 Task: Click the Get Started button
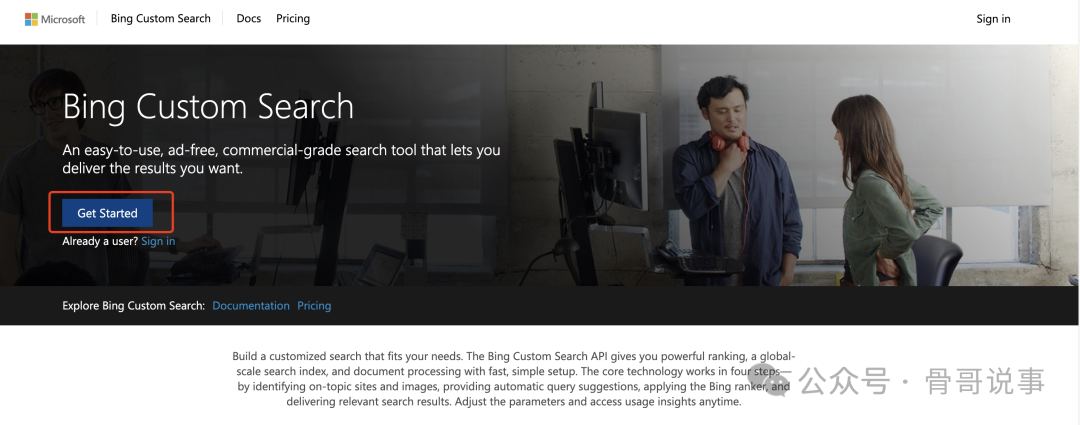(x=107, y=213)
